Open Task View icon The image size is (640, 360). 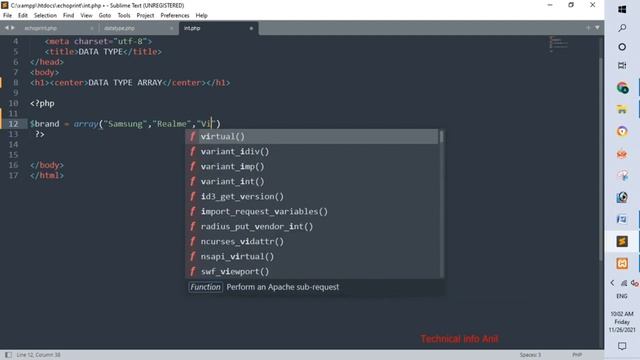point(622,65)
